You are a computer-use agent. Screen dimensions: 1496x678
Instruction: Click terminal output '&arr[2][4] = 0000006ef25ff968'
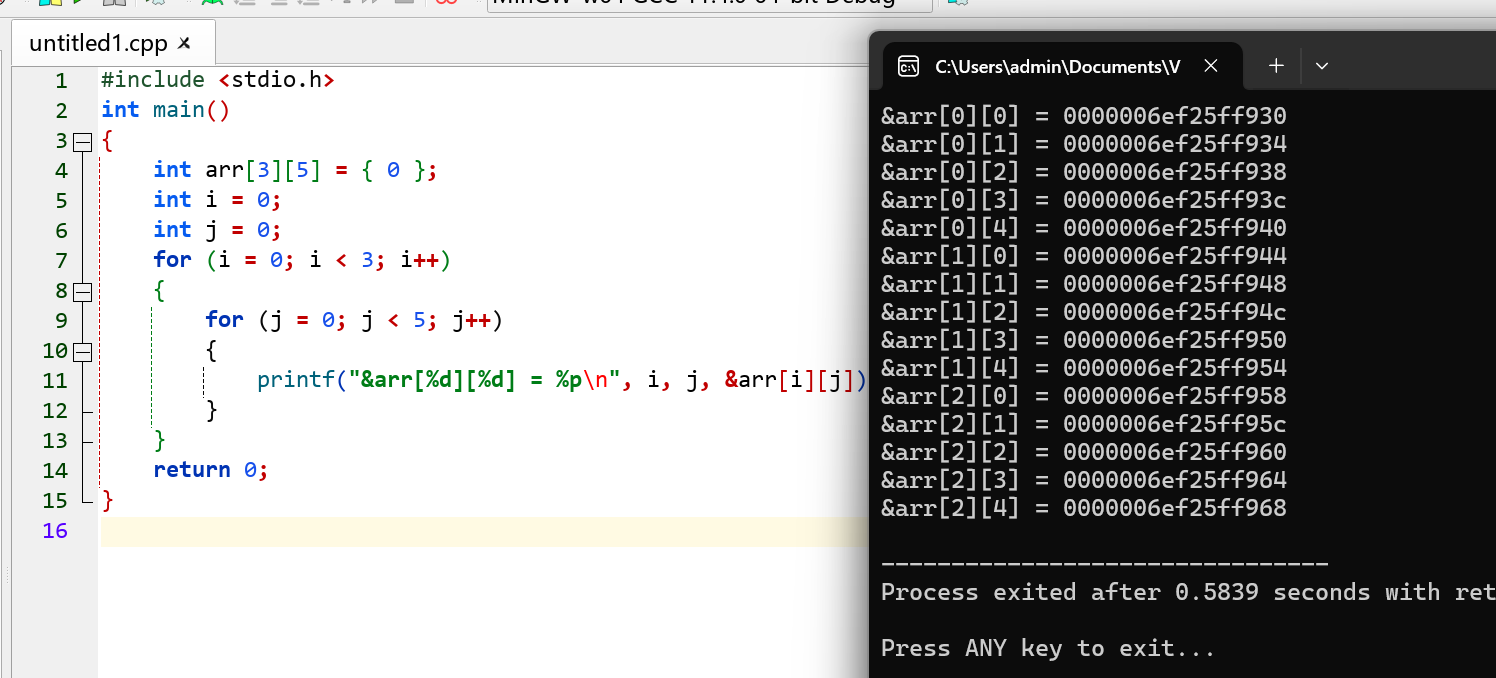[x=1084, y=508]
